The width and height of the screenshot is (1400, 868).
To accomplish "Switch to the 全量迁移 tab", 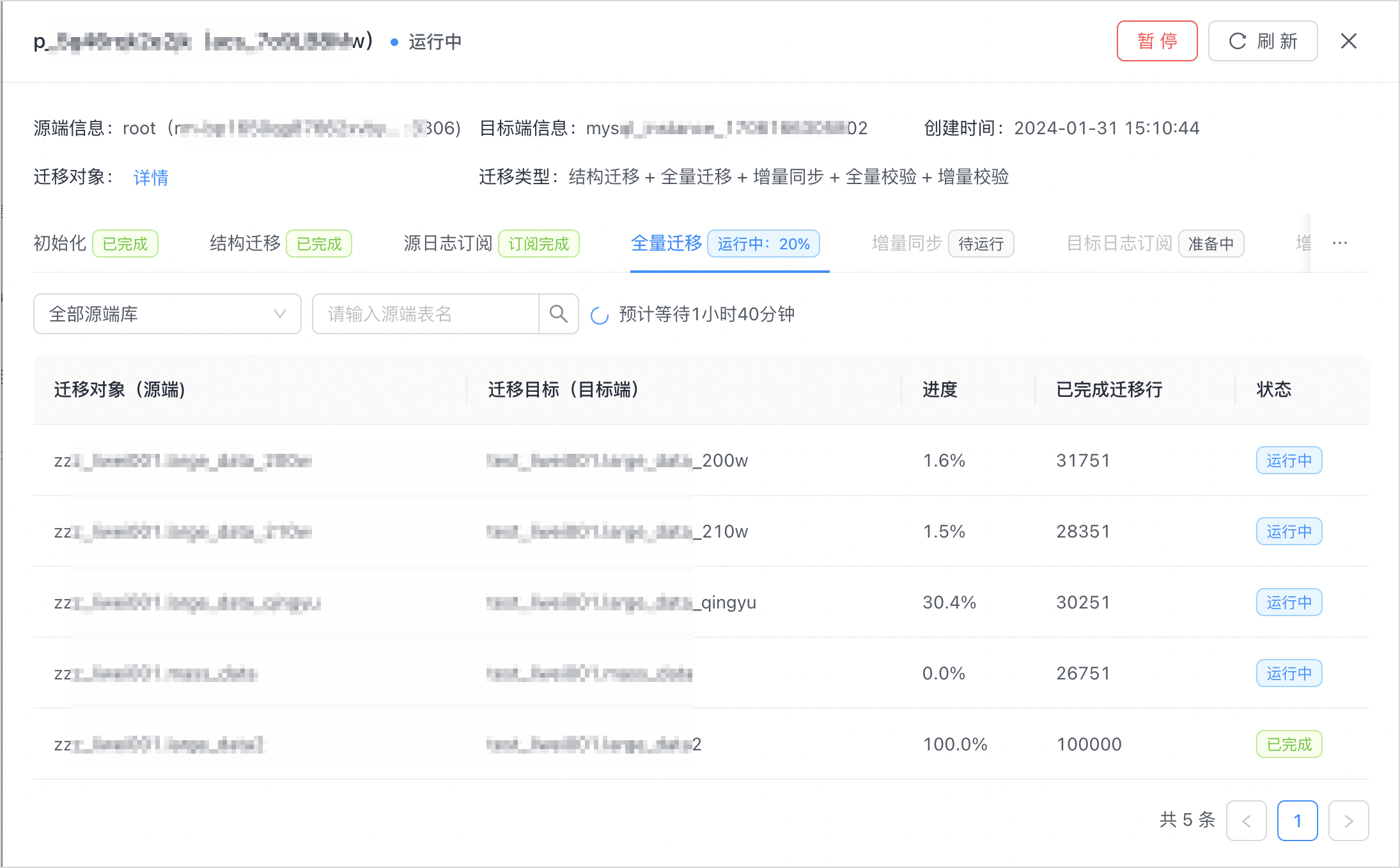I will click(x=666, y=243).
